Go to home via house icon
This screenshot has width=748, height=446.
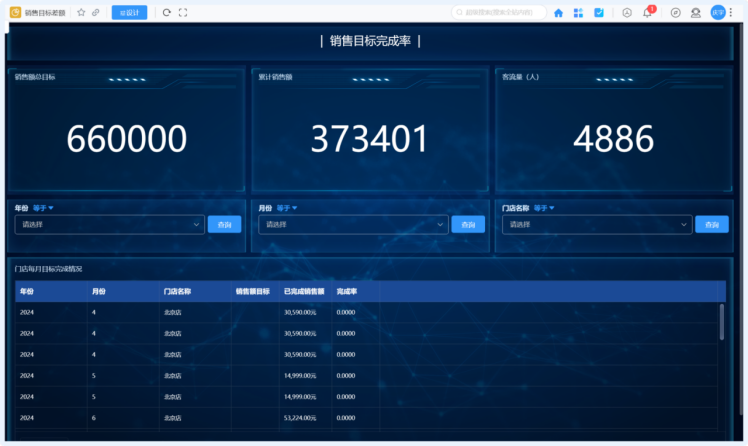[558, 13]
